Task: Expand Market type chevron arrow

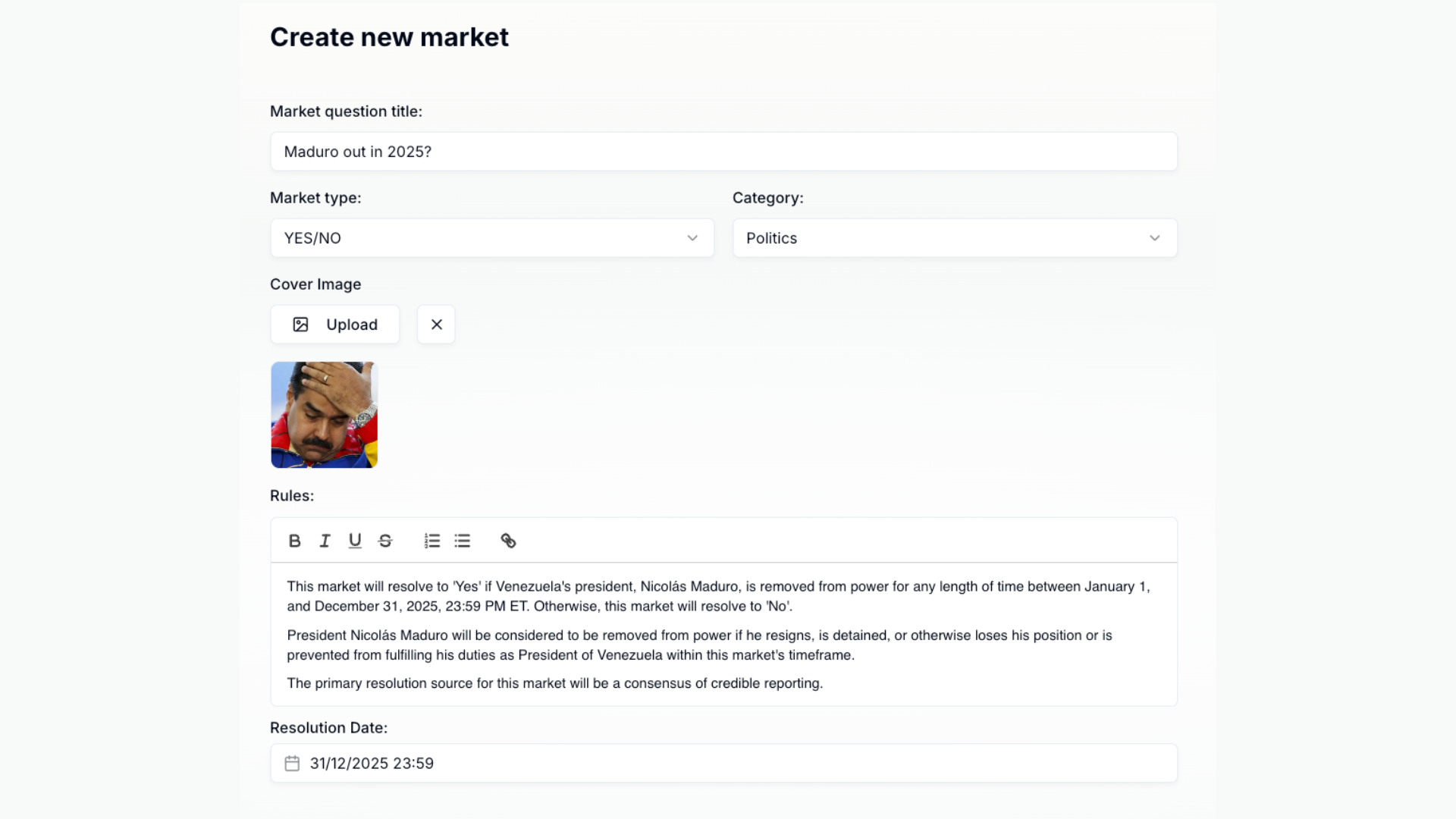Action: click(692, 238)
